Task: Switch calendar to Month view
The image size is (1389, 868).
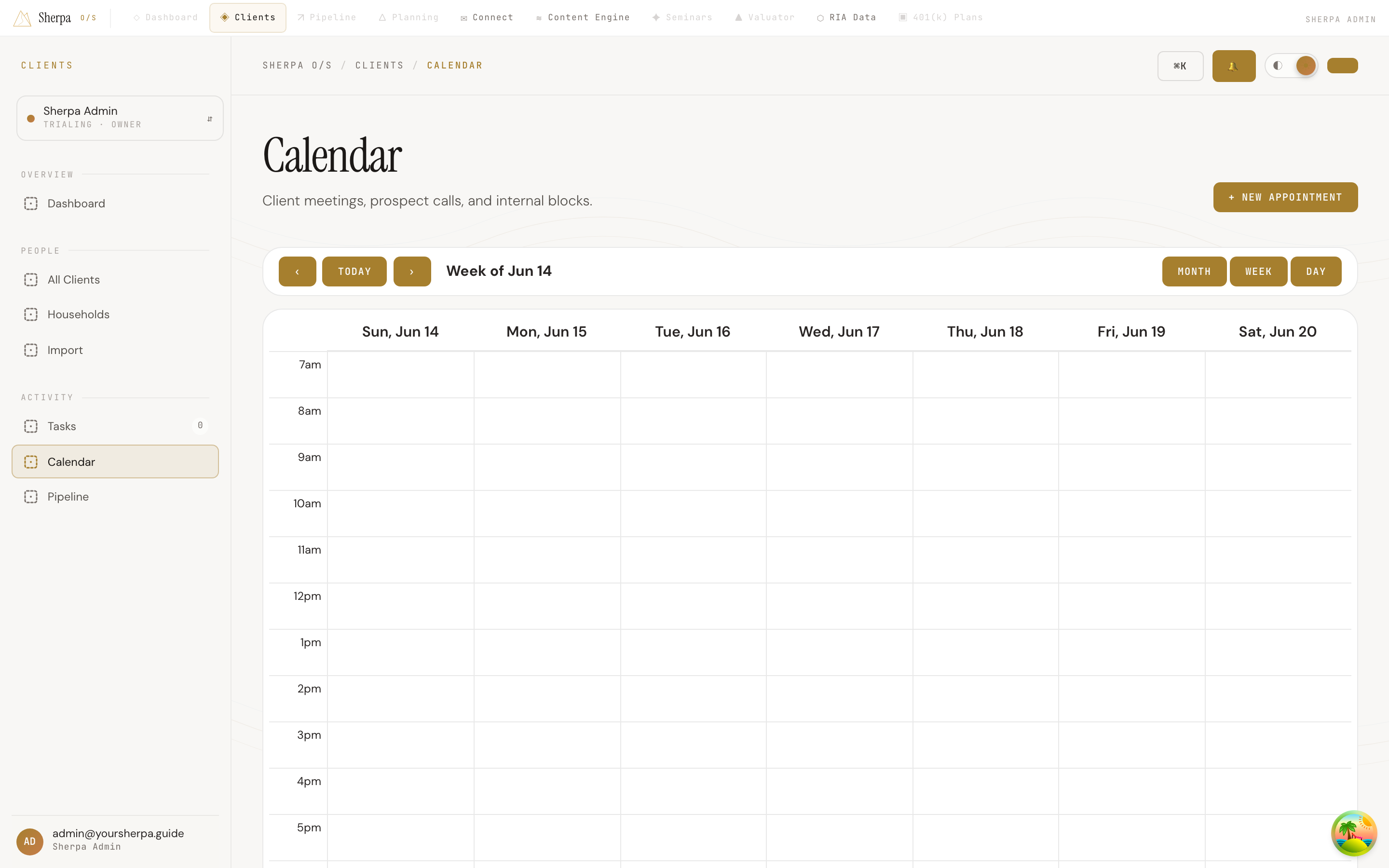Action: 1194,271
